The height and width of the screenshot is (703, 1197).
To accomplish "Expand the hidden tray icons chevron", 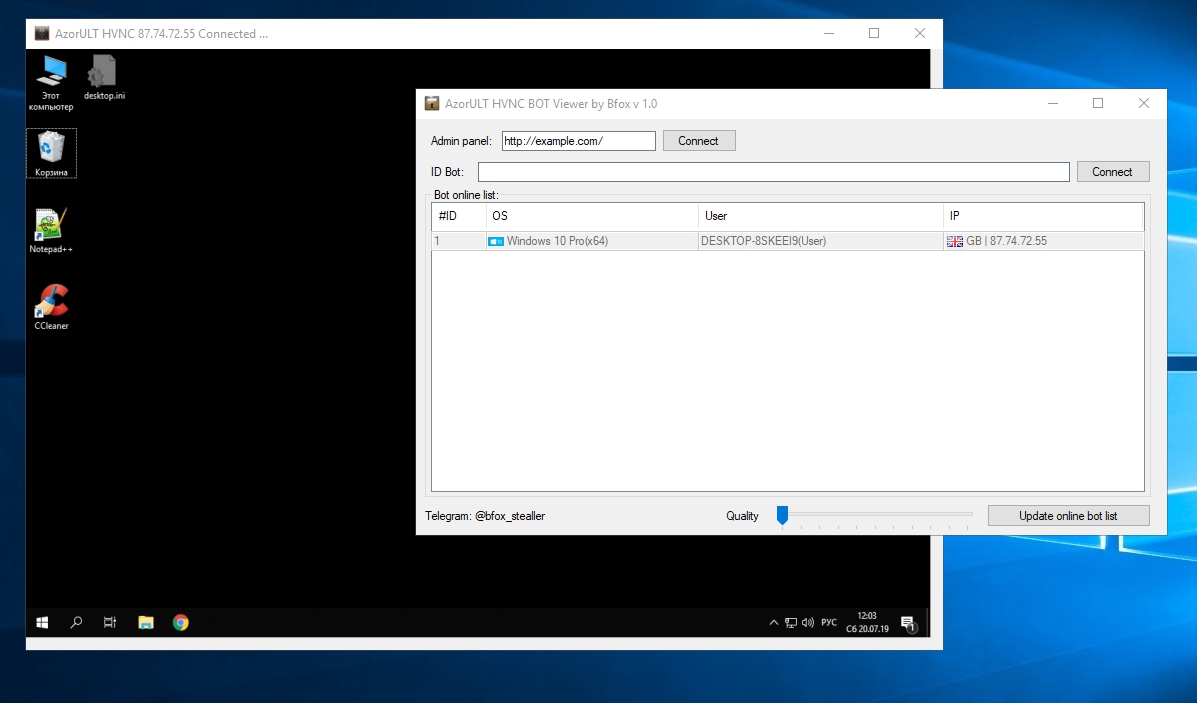I will click(773, 622).
